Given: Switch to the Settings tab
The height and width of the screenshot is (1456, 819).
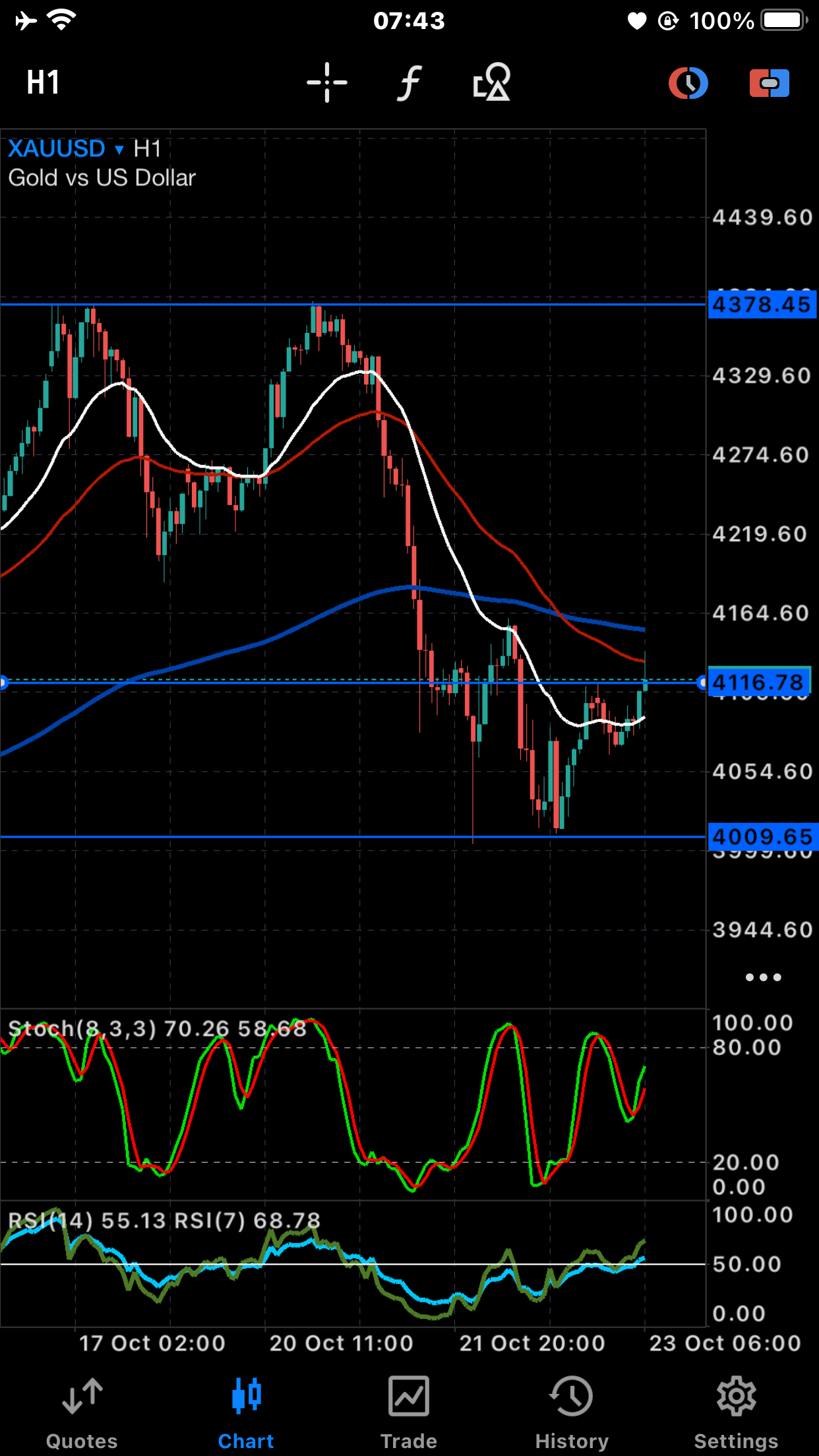Looking at the screenshot, I should pos(736,1412).
